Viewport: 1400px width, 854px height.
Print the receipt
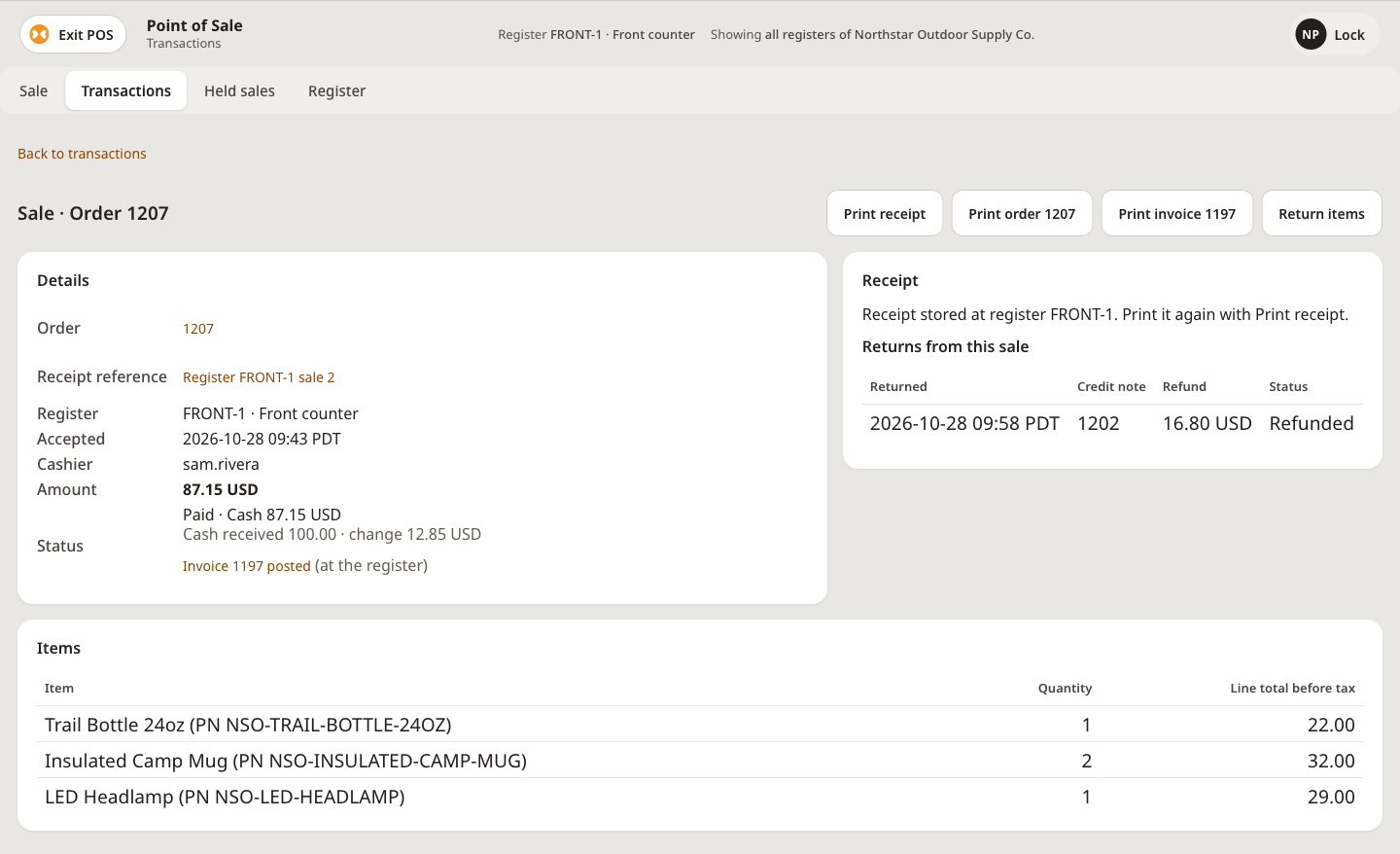click(885, 213)
